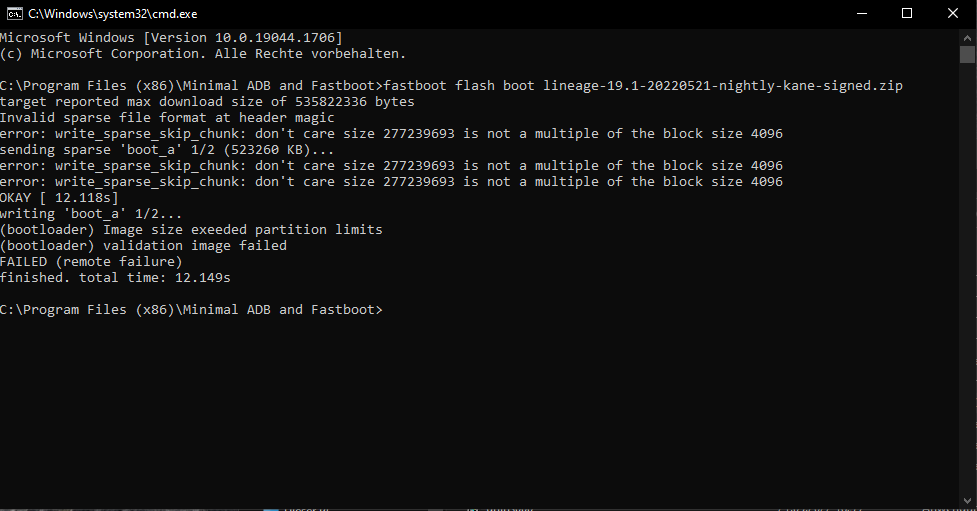Click the vertical scrollbar thumb
Image resolution: width=977 pixels, height=511 pixels.
click(x=967, y=55)
